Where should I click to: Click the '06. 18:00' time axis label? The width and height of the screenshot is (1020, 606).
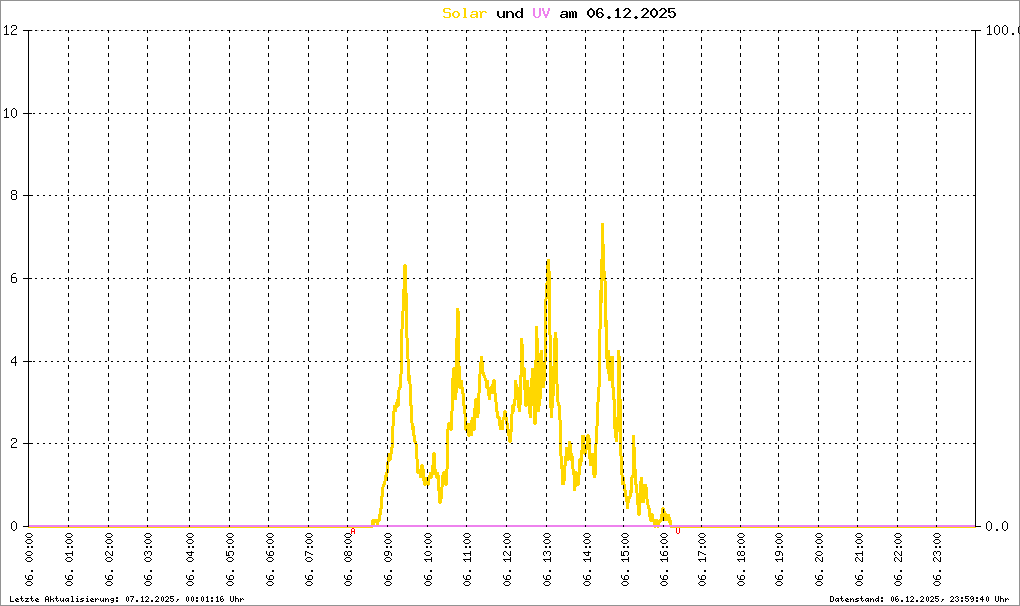coord(741,560)
